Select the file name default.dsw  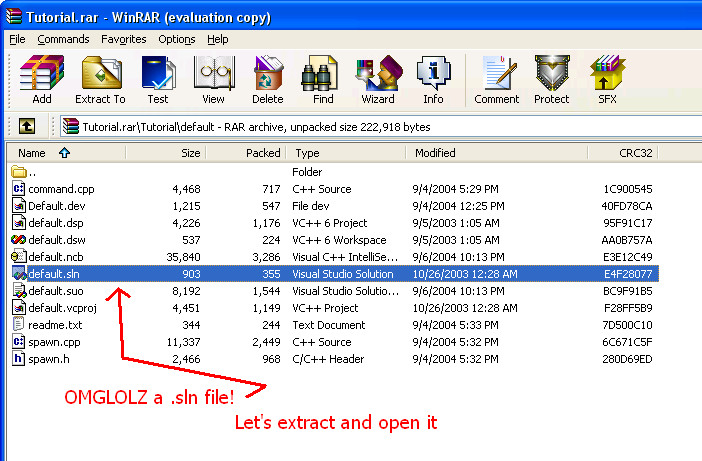(57, 240)
